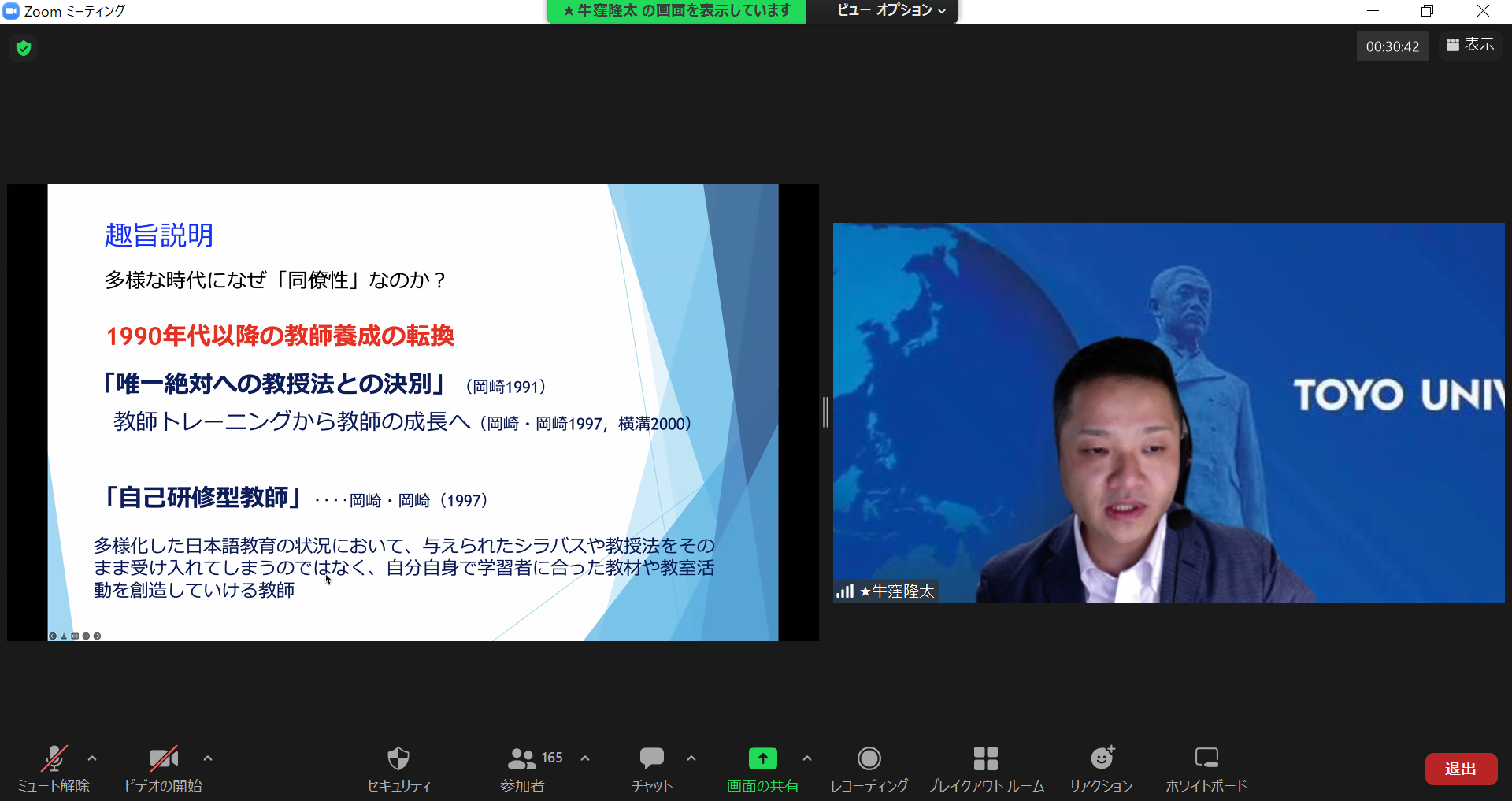Open the Security (セキュリティ) shield icon
Viewport: 1512px width, 801px height.
click(x=398, y=759)
